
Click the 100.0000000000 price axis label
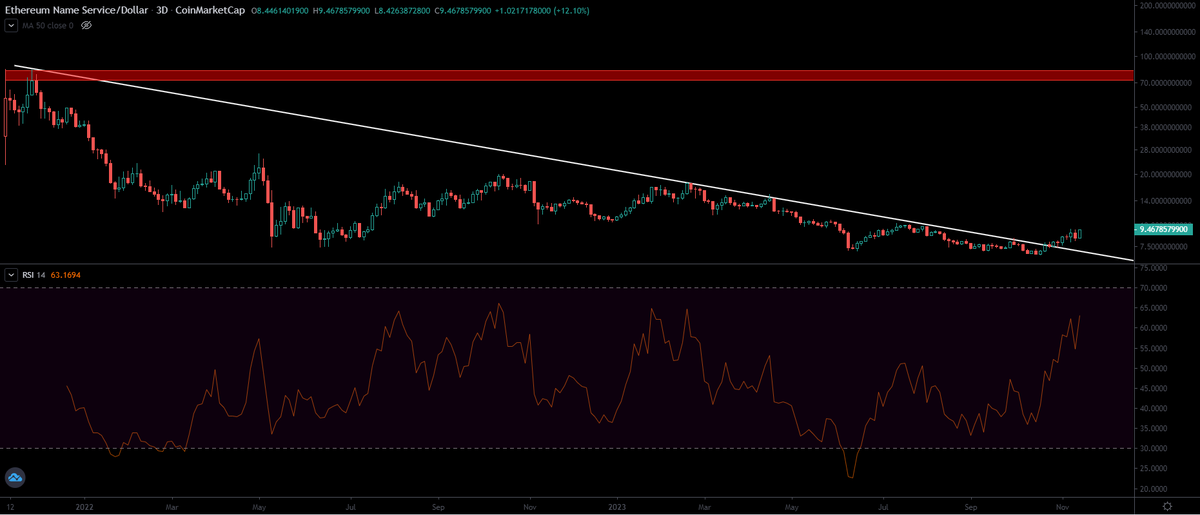(1166, 56)
